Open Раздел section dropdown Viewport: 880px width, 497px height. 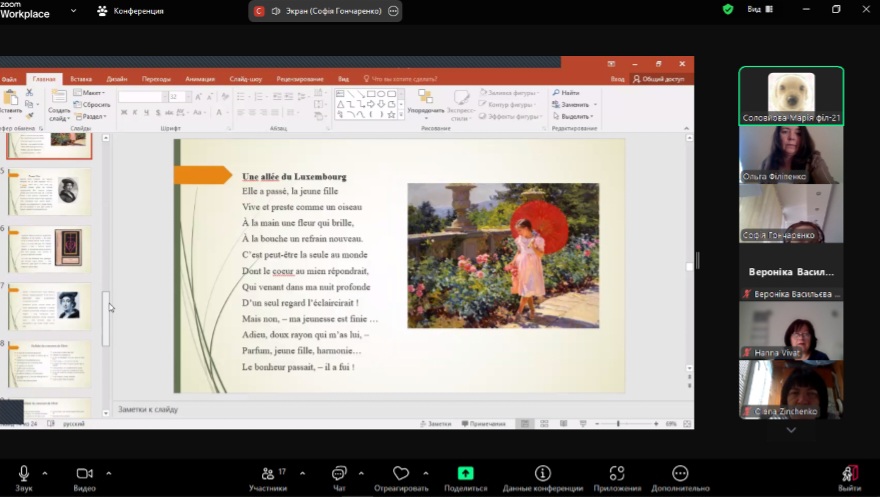pyautogui.click(x=90, y=117)
